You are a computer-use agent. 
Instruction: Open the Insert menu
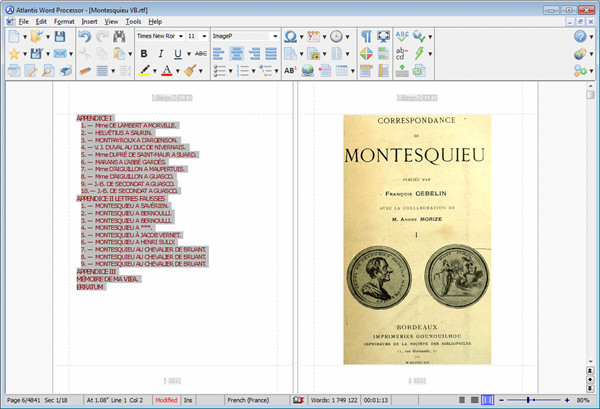pyautogui.click(x=89, y=21)
